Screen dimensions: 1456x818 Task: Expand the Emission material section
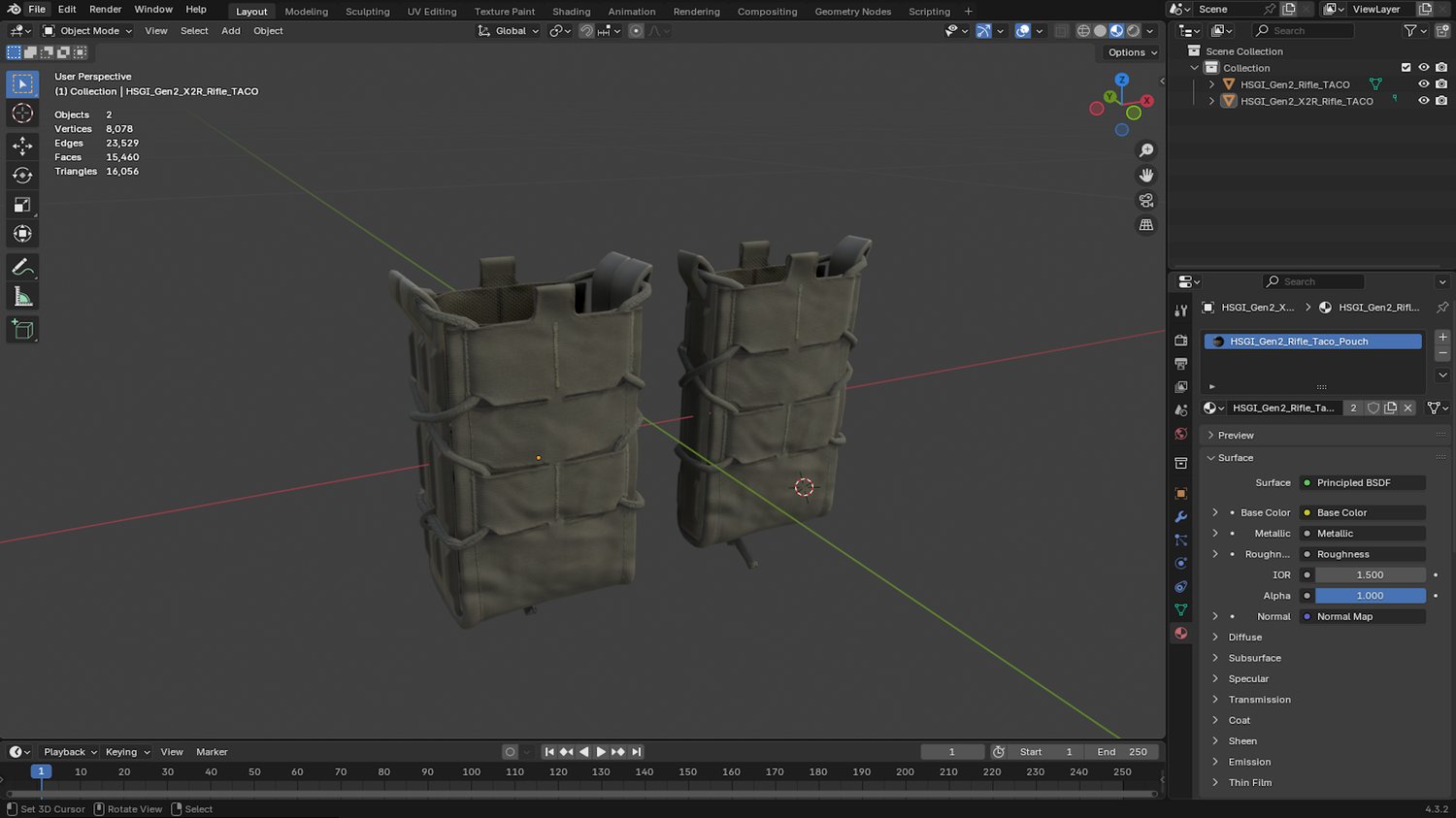1249,762
